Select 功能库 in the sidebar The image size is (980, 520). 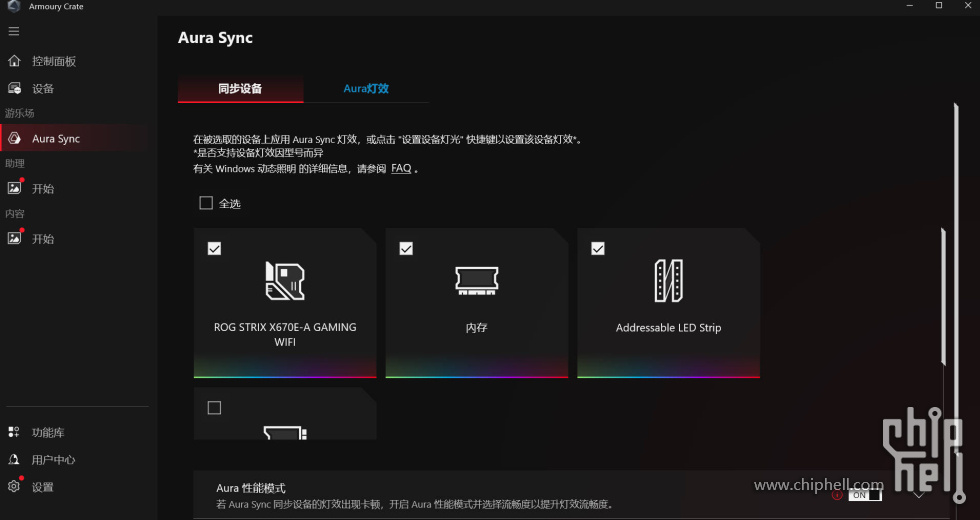[48, 432]
